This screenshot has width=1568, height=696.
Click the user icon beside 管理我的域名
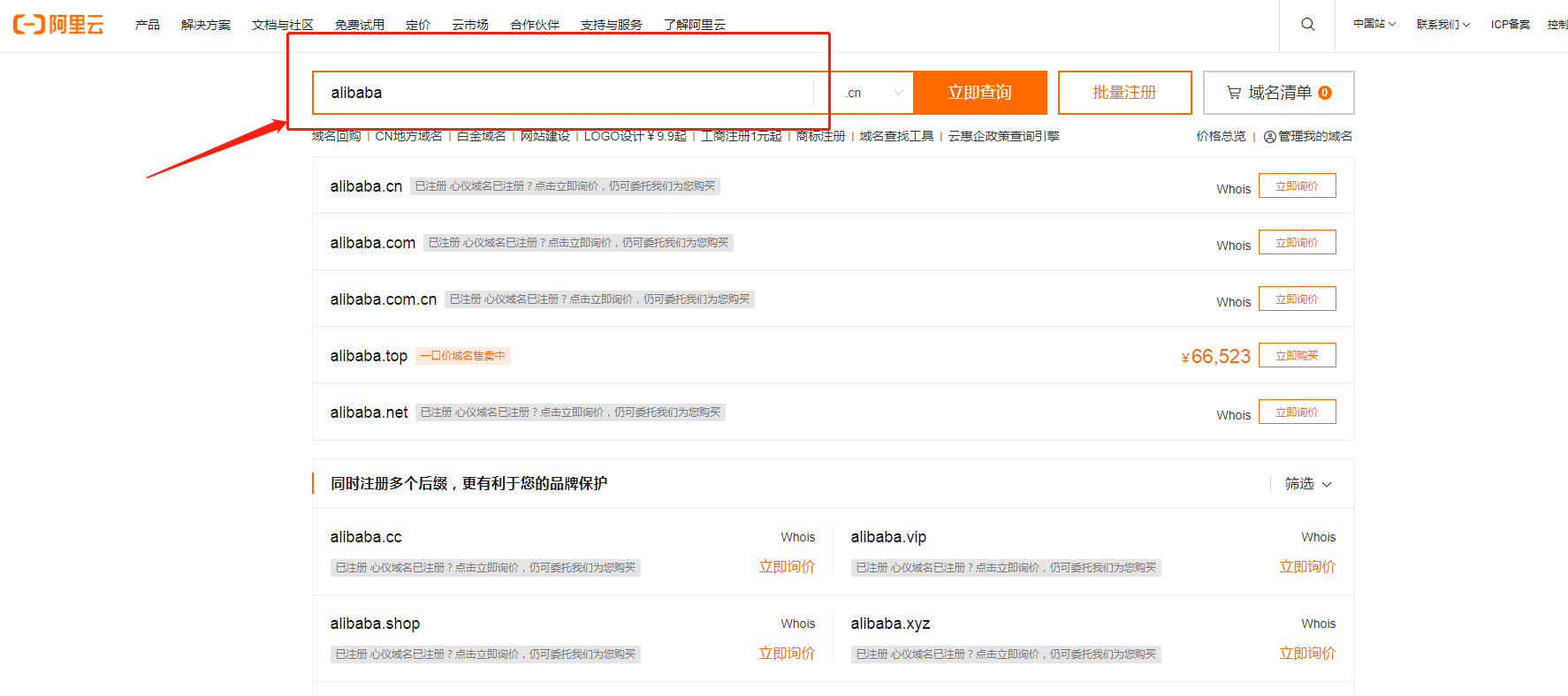(1270, 137)
